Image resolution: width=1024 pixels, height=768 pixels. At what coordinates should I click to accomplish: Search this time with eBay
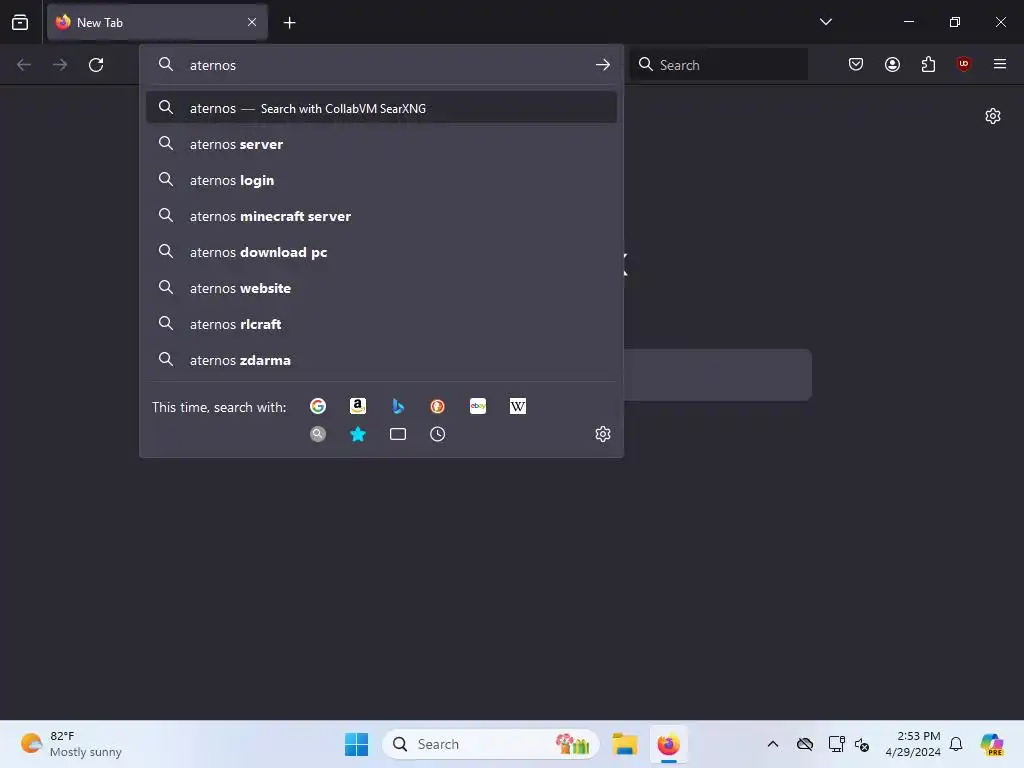pyautogui.click(x=477, y=406)
